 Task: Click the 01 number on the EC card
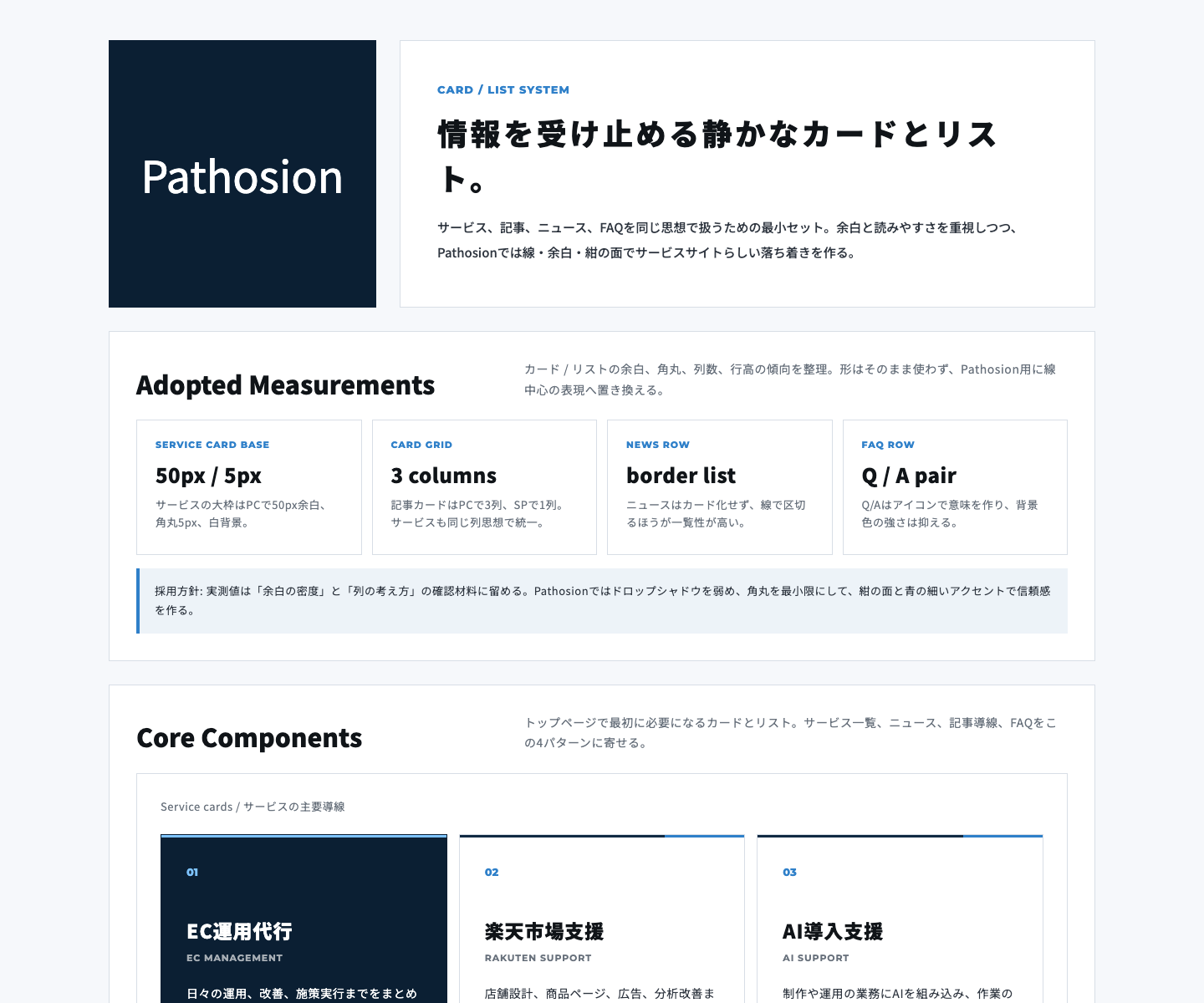(x=192, y=872)
